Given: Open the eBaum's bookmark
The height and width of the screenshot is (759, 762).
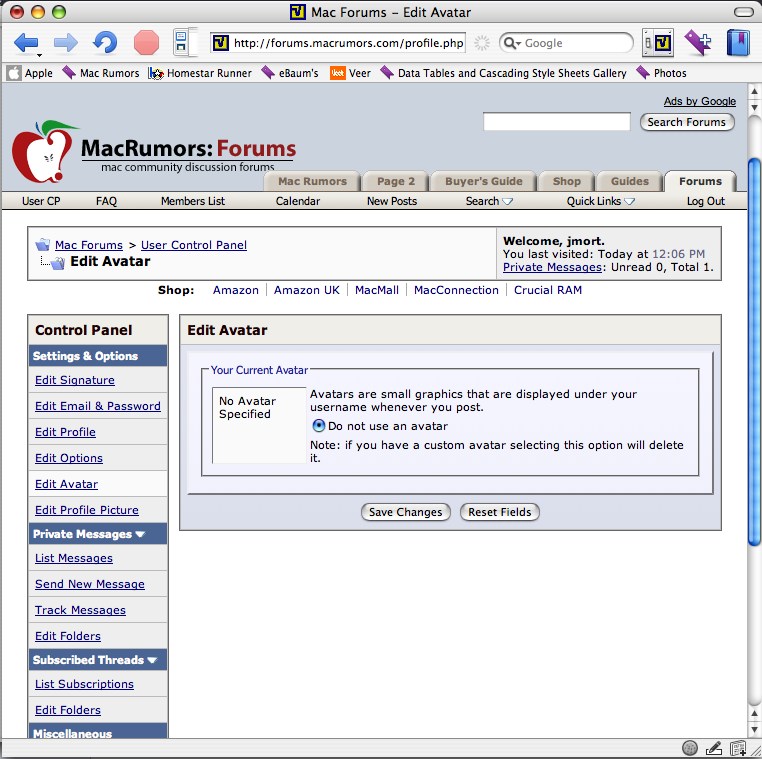Looking at the screenshot, I should 290,73.
